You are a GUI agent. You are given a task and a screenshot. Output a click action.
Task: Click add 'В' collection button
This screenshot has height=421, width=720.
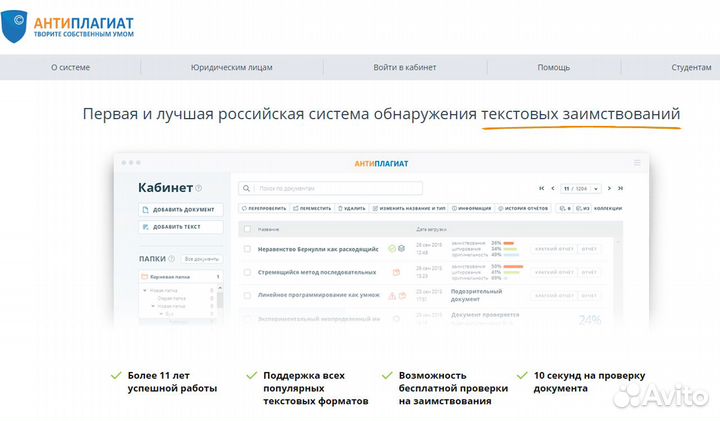point(565,208)
